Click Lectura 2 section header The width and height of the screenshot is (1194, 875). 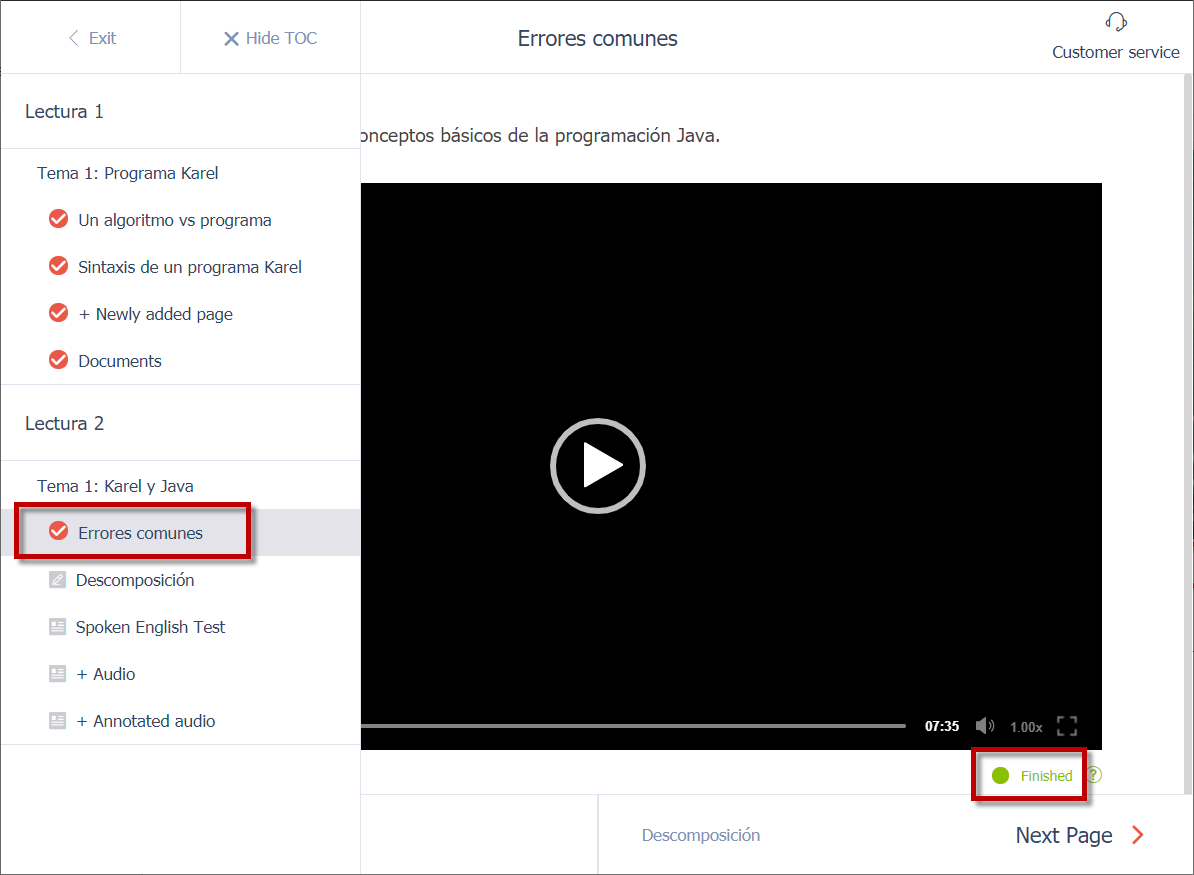point(64,423)
